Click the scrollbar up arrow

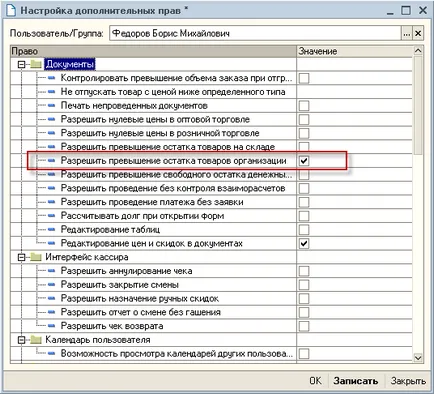point(418,51)
